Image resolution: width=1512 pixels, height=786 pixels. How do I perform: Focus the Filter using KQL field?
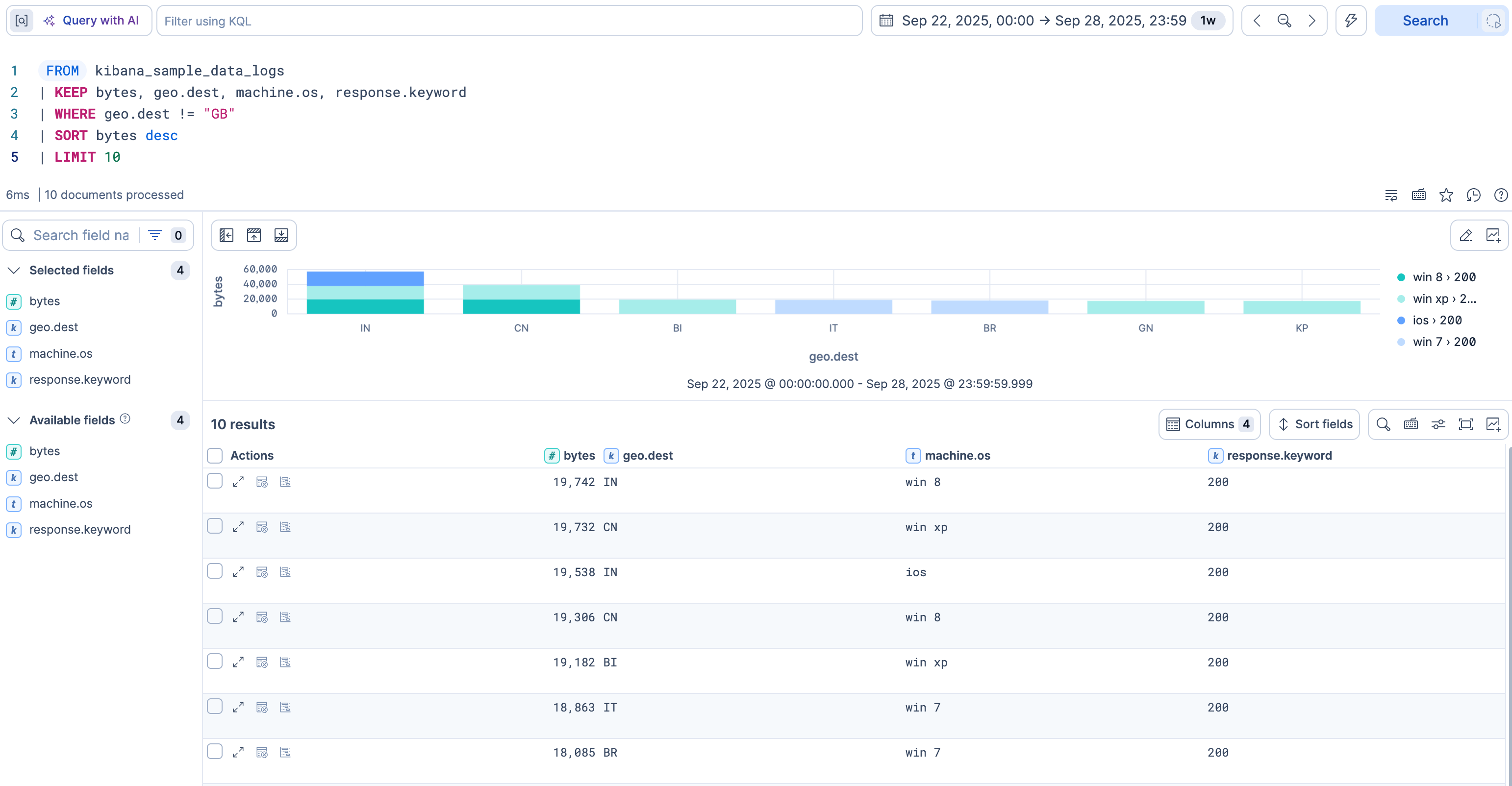[x=509, y=21]
